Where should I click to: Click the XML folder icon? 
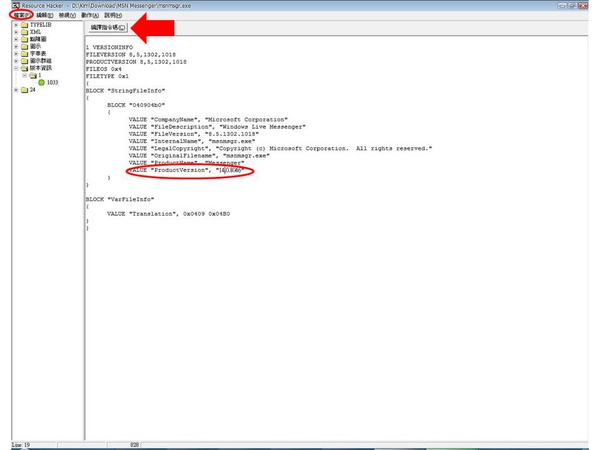pos(24,32)
